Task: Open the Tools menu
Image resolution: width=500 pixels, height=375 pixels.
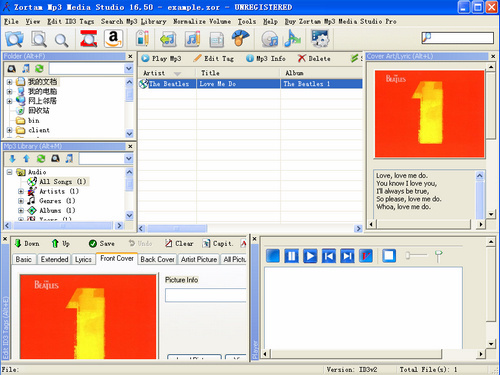Action: click(x=247, y=21)
